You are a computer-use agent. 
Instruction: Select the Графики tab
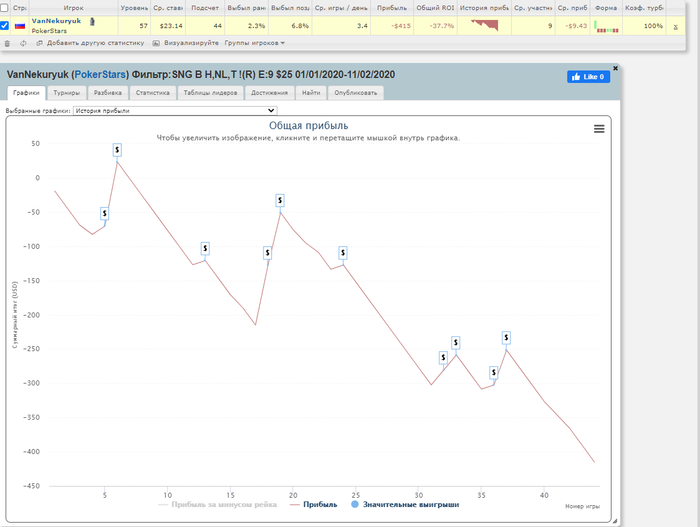26,93
